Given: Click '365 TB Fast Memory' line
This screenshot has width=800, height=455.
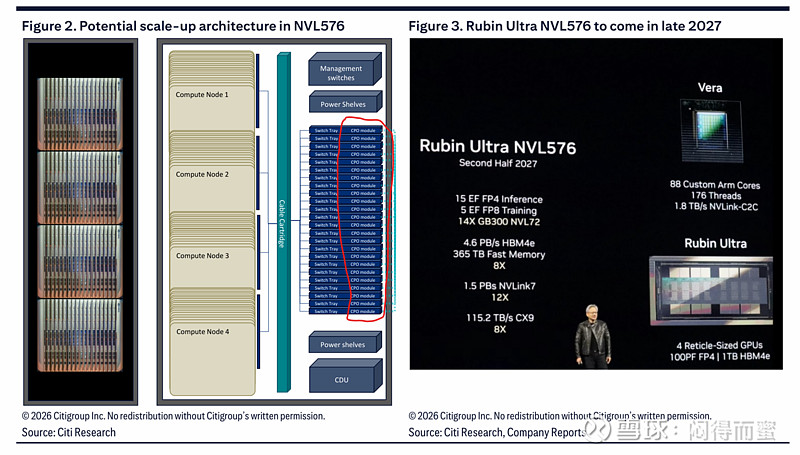Looking at the screenshot, I should [499, 254].
